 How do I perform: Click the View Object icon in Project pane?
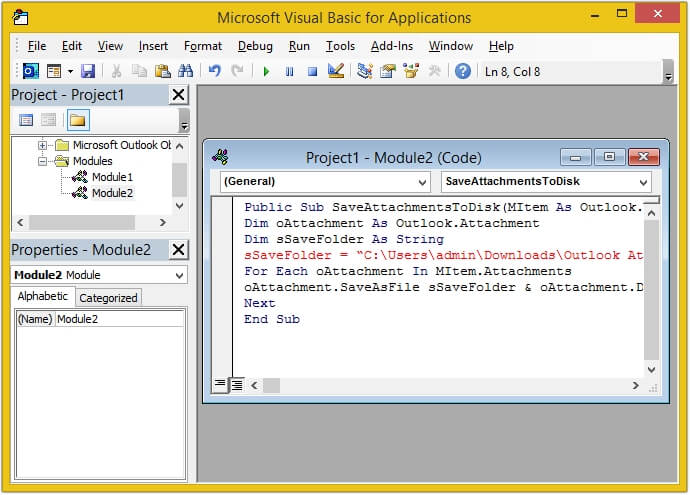click(x=48, y=120)
